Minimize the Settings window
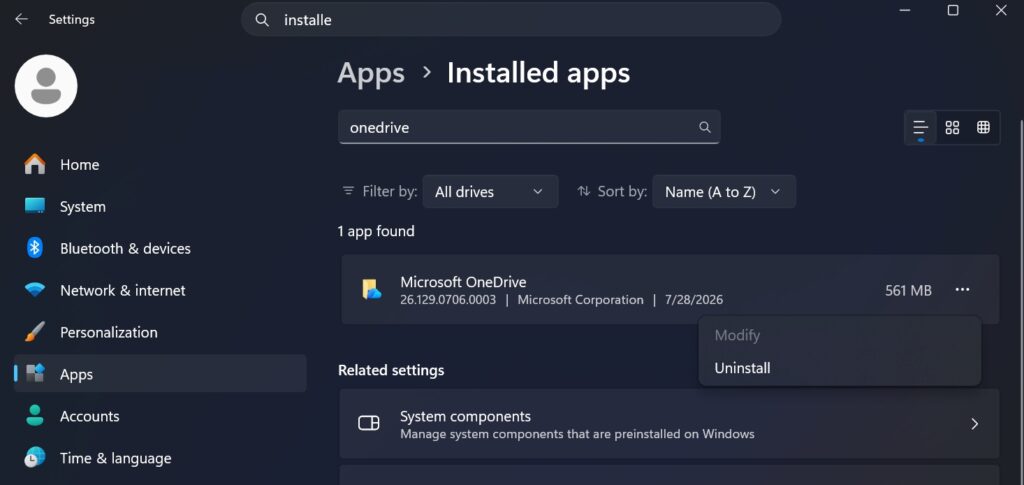Screen dimensions: 1024x485 904,10
